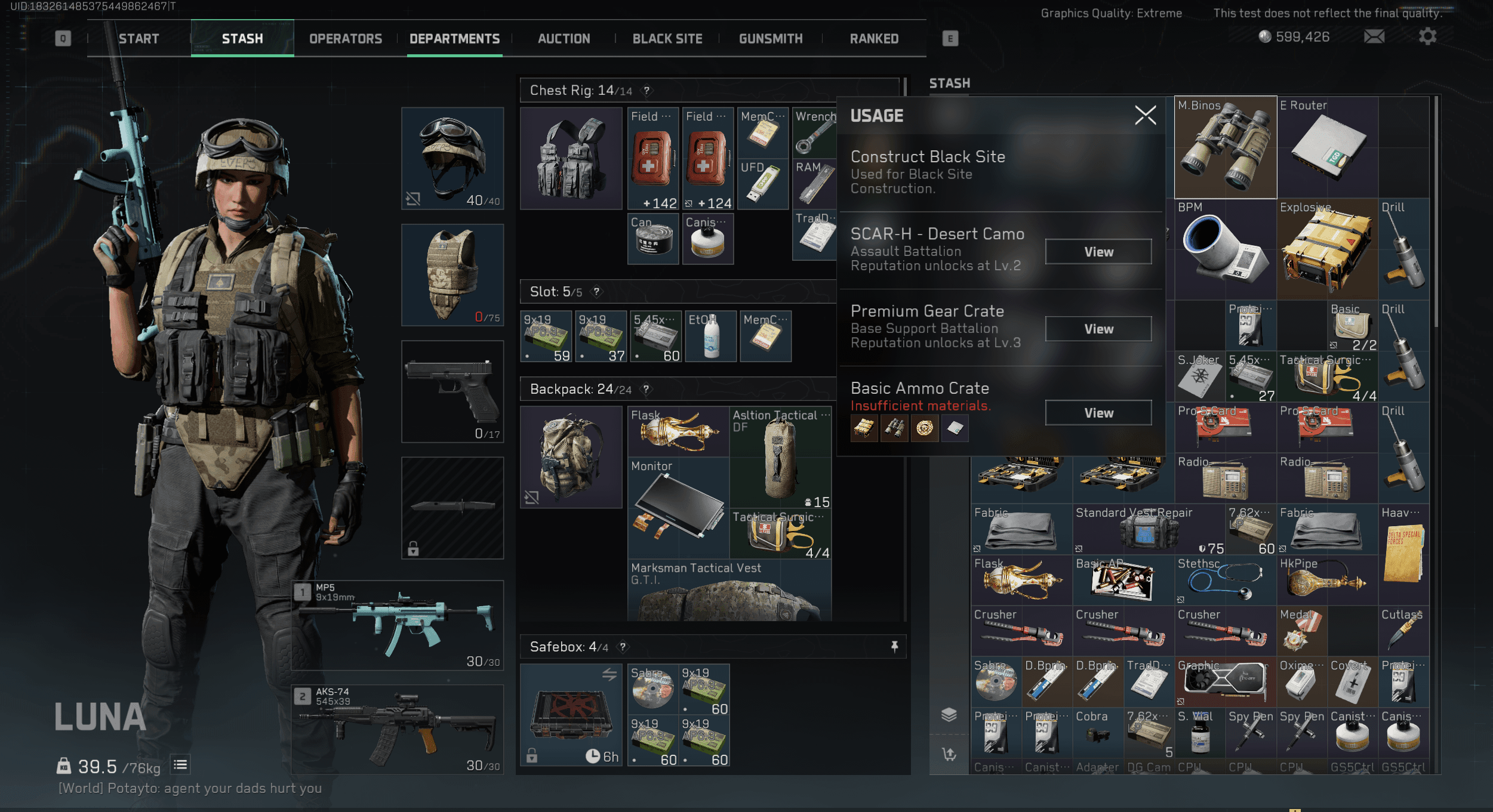The image size is (1493, 812).
Task: Toggle the helmet slot lock-disable icon
Action: tap(413, 199)
